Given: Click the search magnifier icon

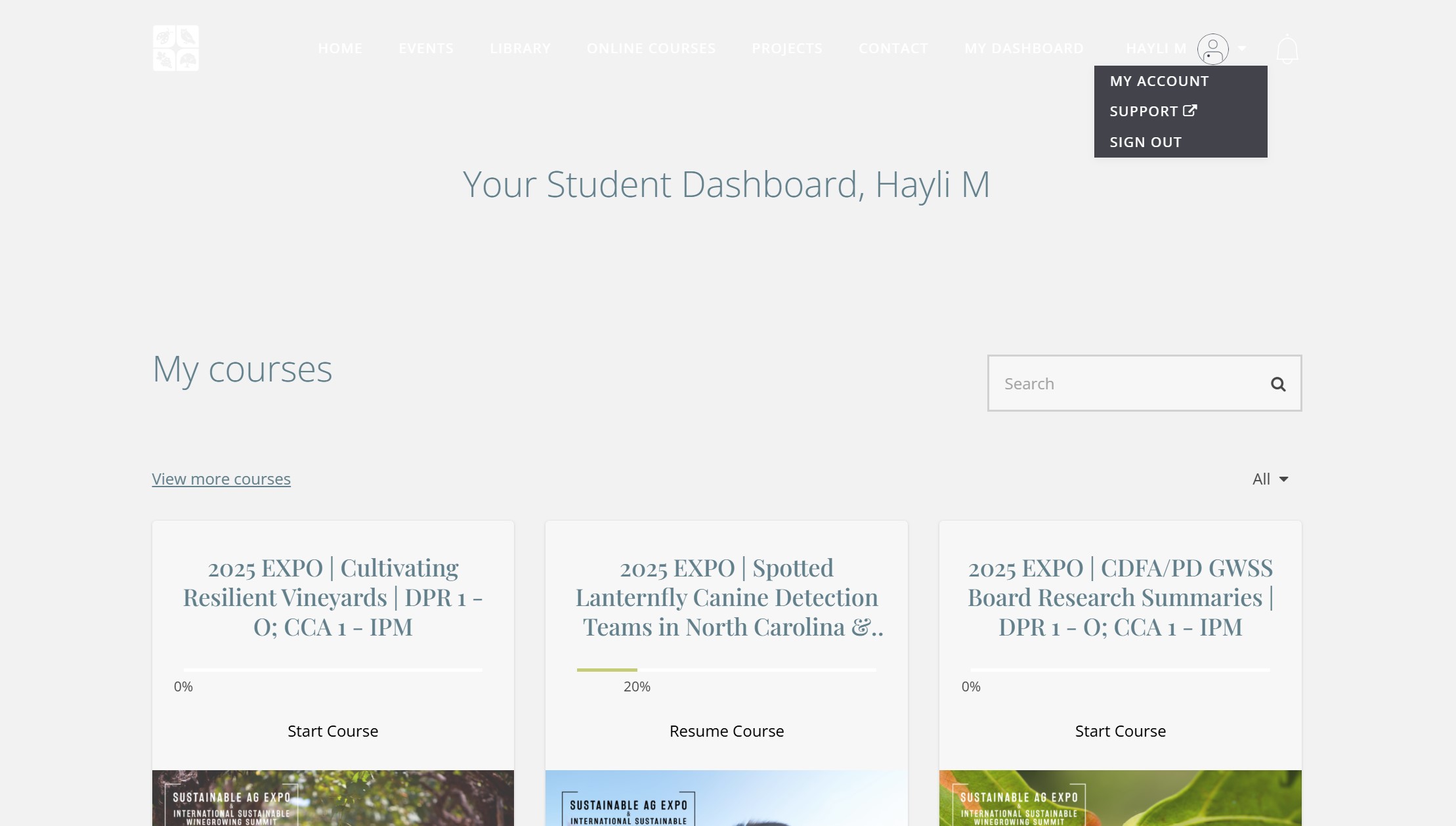Looking at the screenshot, I should tap(1277, 384).
